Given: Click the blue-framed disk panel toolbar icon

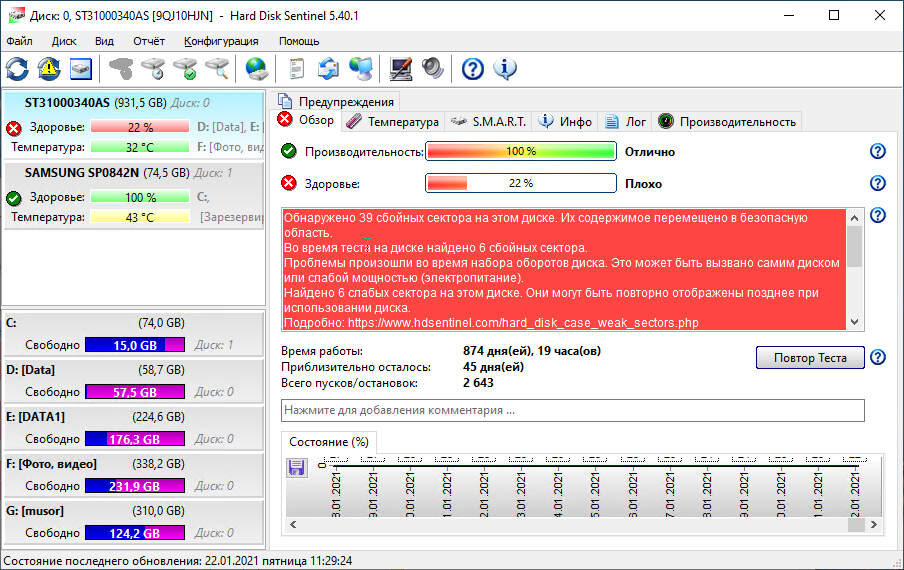Looking at the screenshot, I should (81, 69).
